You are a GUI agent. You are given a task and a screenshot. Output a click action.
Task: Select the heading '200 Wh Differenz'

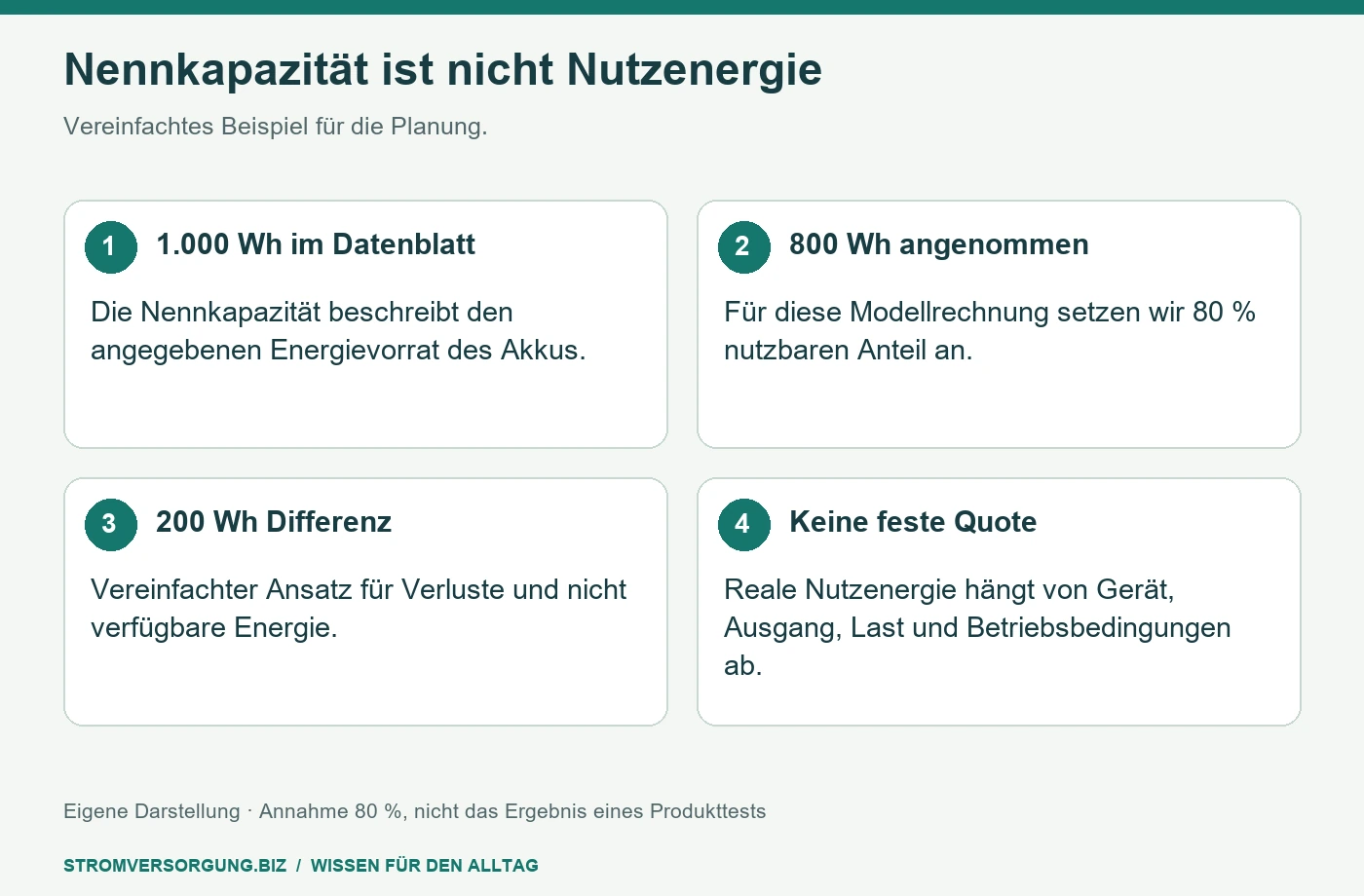[274, 522]
